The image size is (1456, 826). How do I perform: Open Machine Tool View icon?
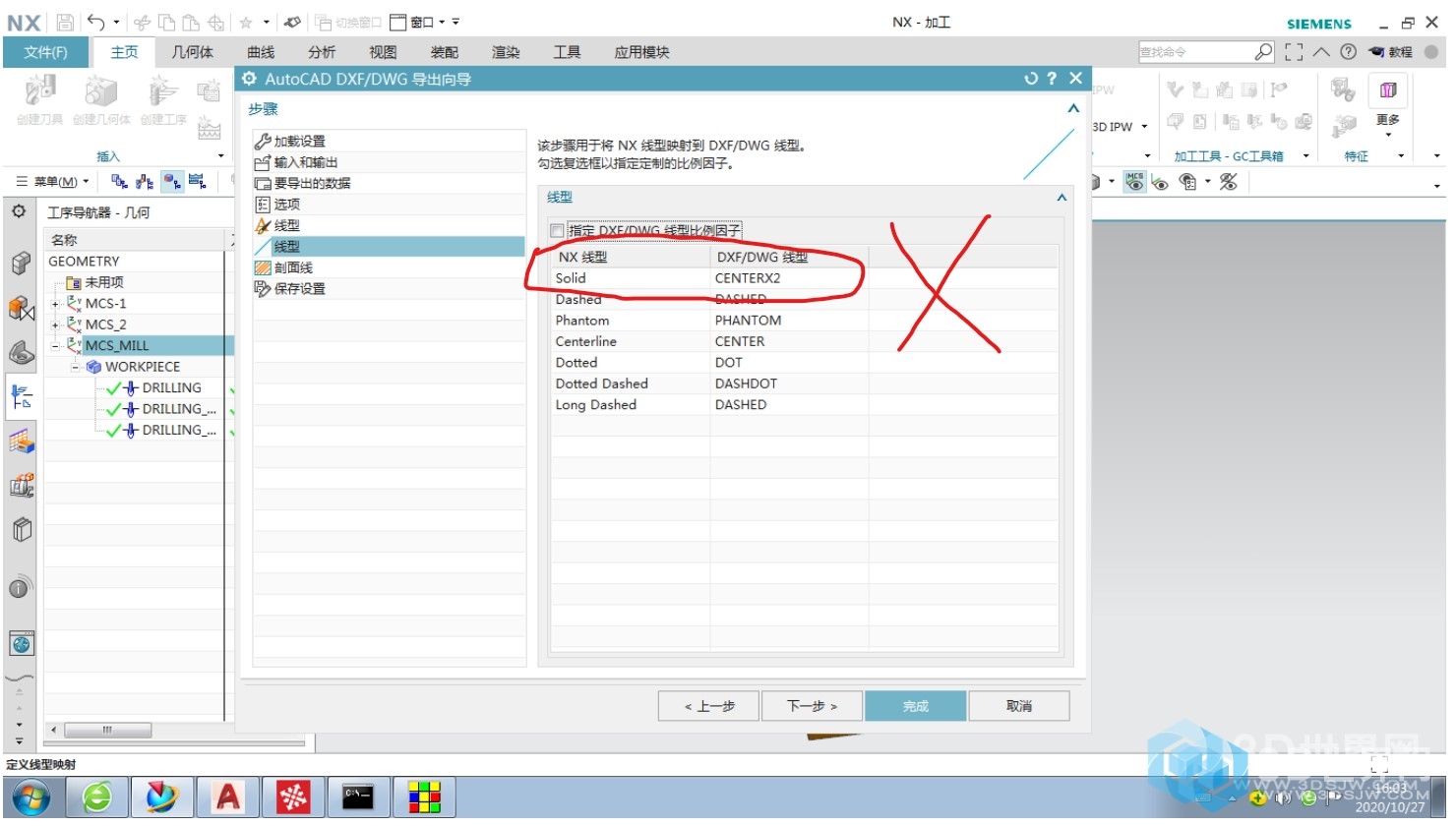145,181
